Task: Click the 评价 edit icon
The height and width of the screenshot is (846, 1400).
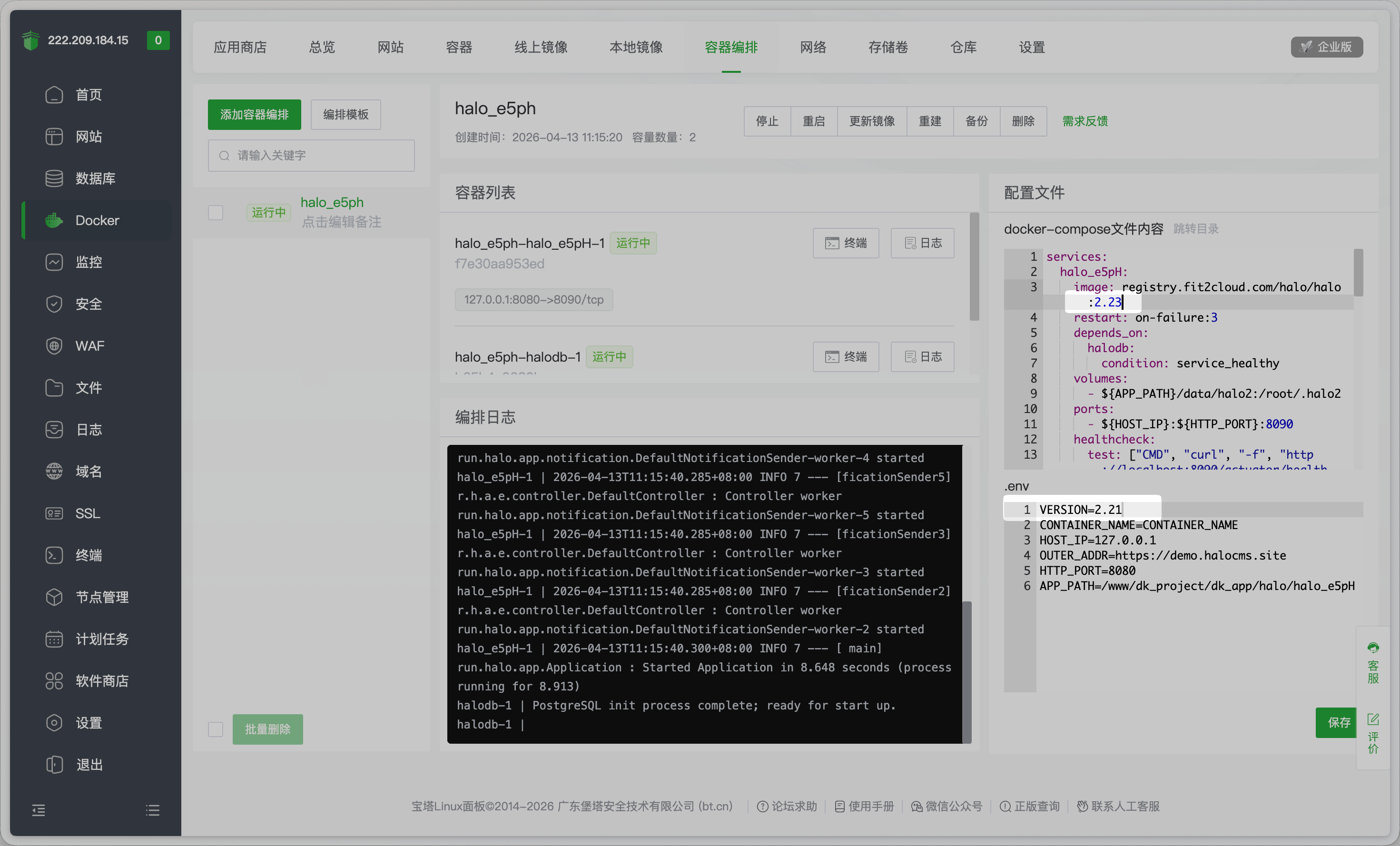Action: click(x=1373, y=720)
